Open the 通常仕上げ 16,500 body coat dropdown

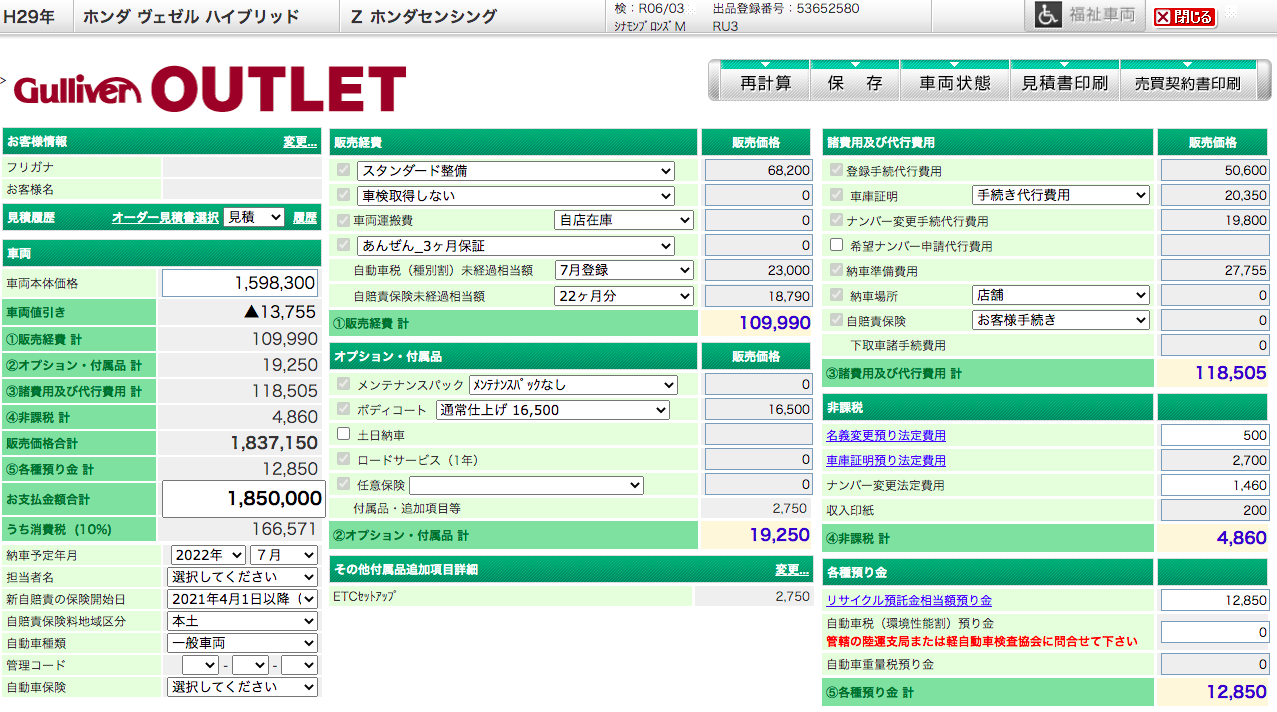tap(553, 410)
